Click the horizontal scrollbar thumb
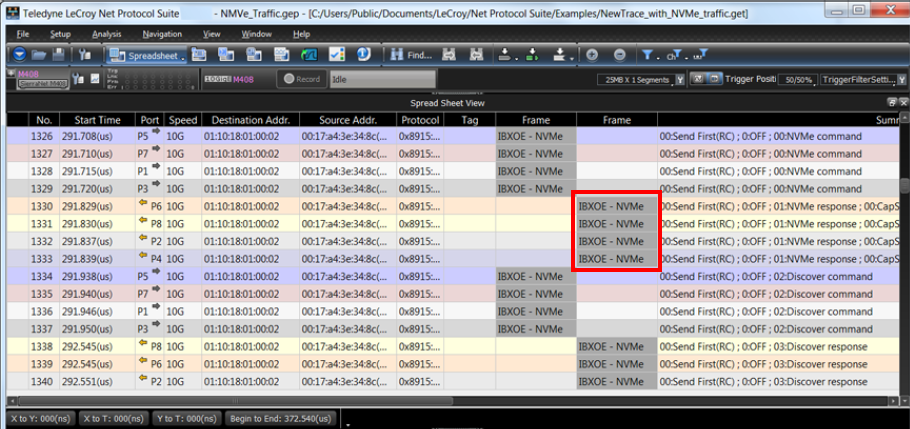This screenshot has height=429, width=910. coord(235,401)
